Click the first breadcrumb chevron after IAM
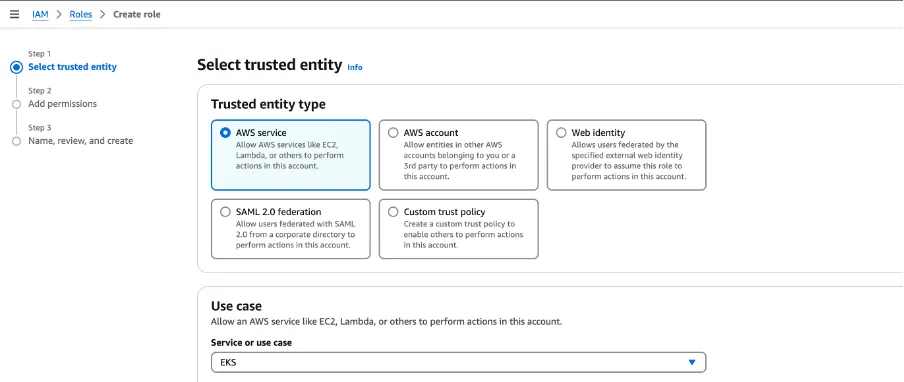Image resolution: width=904 pixels, height=382 pixels. click(x=59, y=14)
